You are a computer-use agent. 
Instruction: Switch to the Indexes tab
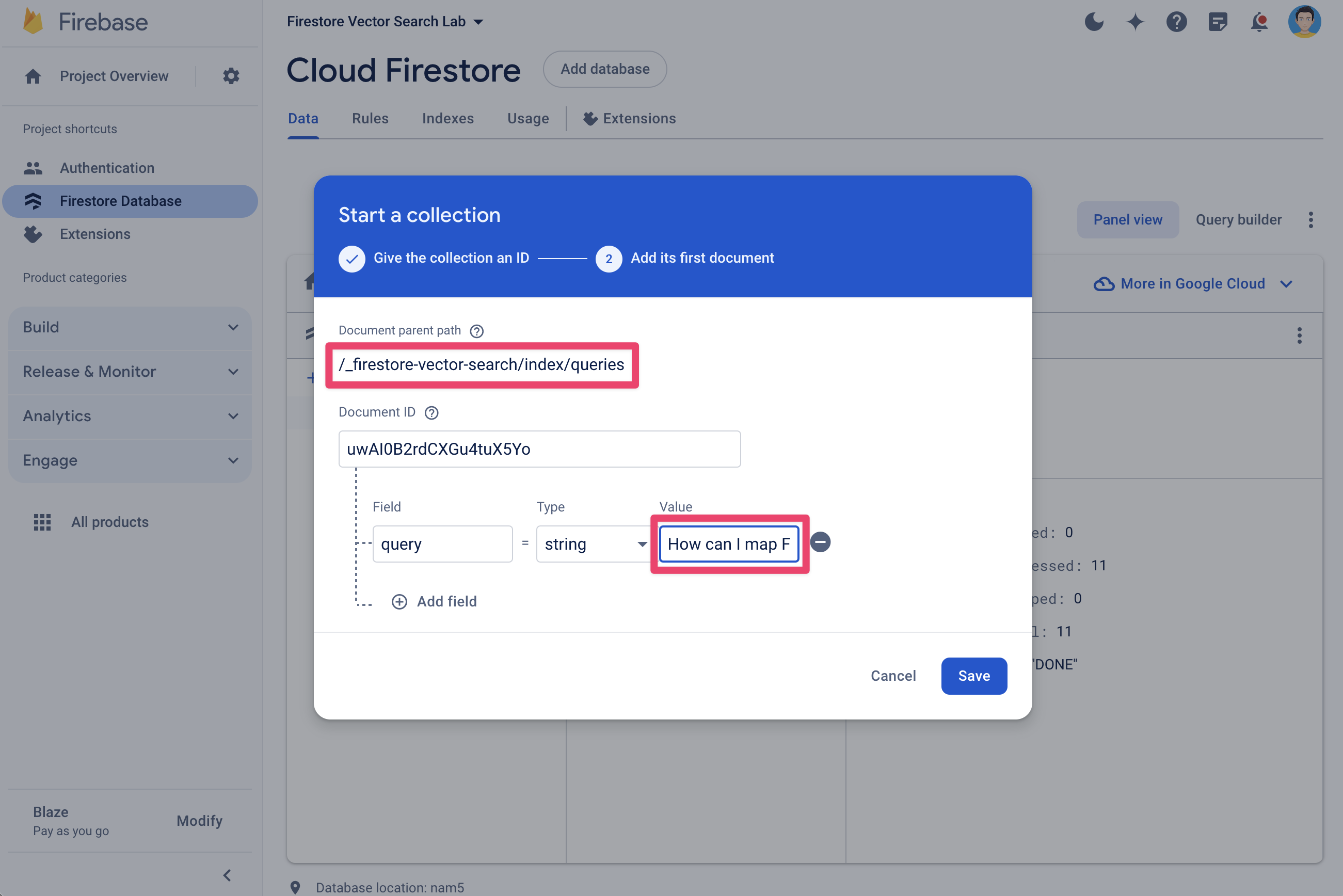[x=447, y=118]
